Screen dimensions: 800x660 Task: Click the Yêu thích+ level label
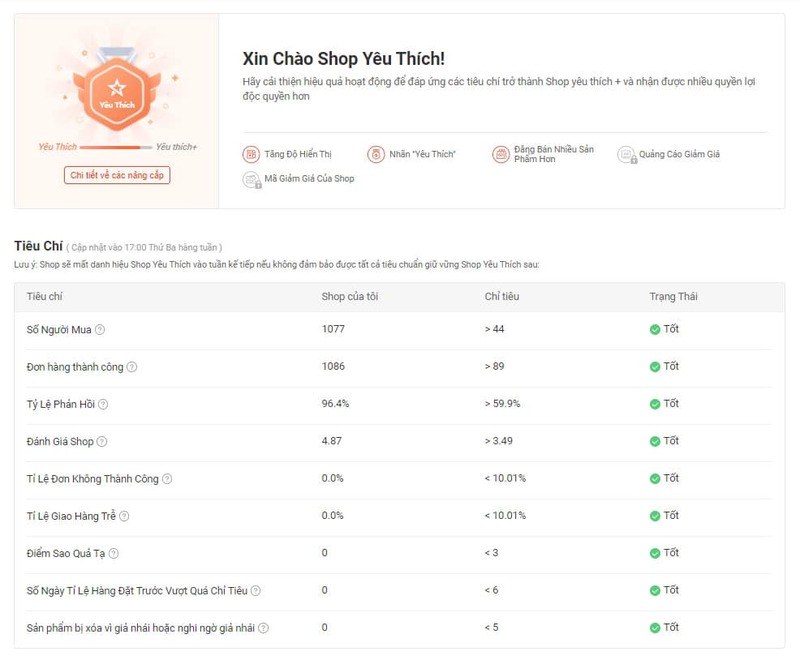pos(177,147)
